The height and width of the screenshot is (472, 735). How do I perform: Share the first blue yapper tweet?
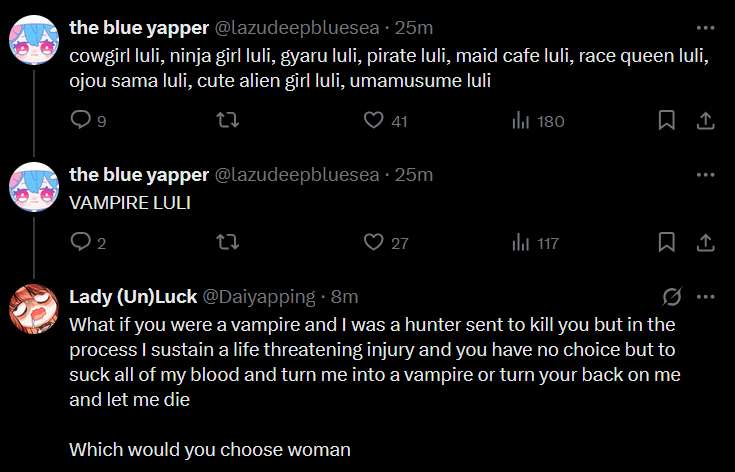click(x=704, y=121)
